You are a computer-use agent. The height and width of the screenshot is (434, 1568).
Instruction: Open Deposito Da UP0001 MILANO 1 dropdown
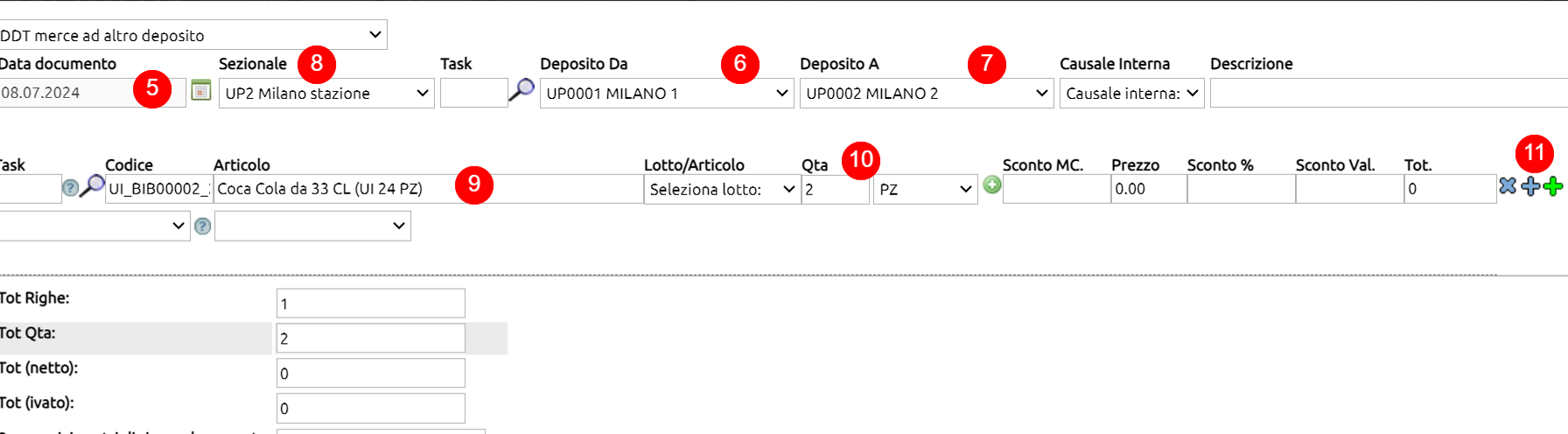tap(667, 94)
